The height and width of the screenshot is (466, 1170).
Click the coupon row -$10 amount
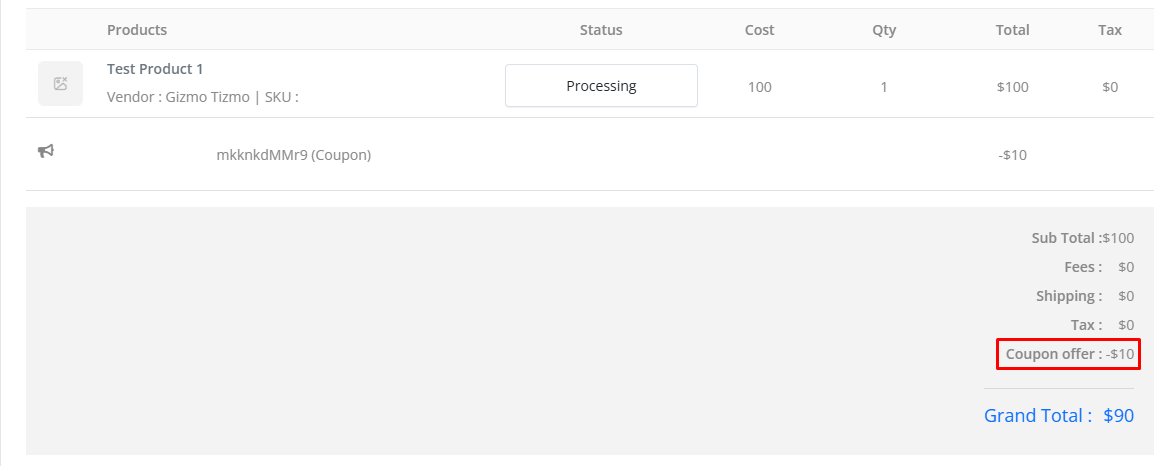pos(1012,155)
